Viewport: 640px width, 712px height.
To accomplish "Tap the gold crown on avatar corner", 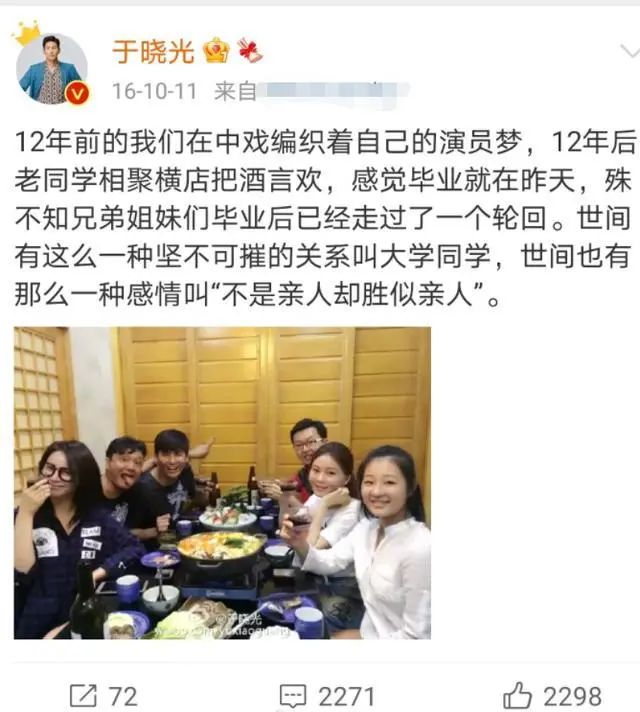I will [27, 33].
